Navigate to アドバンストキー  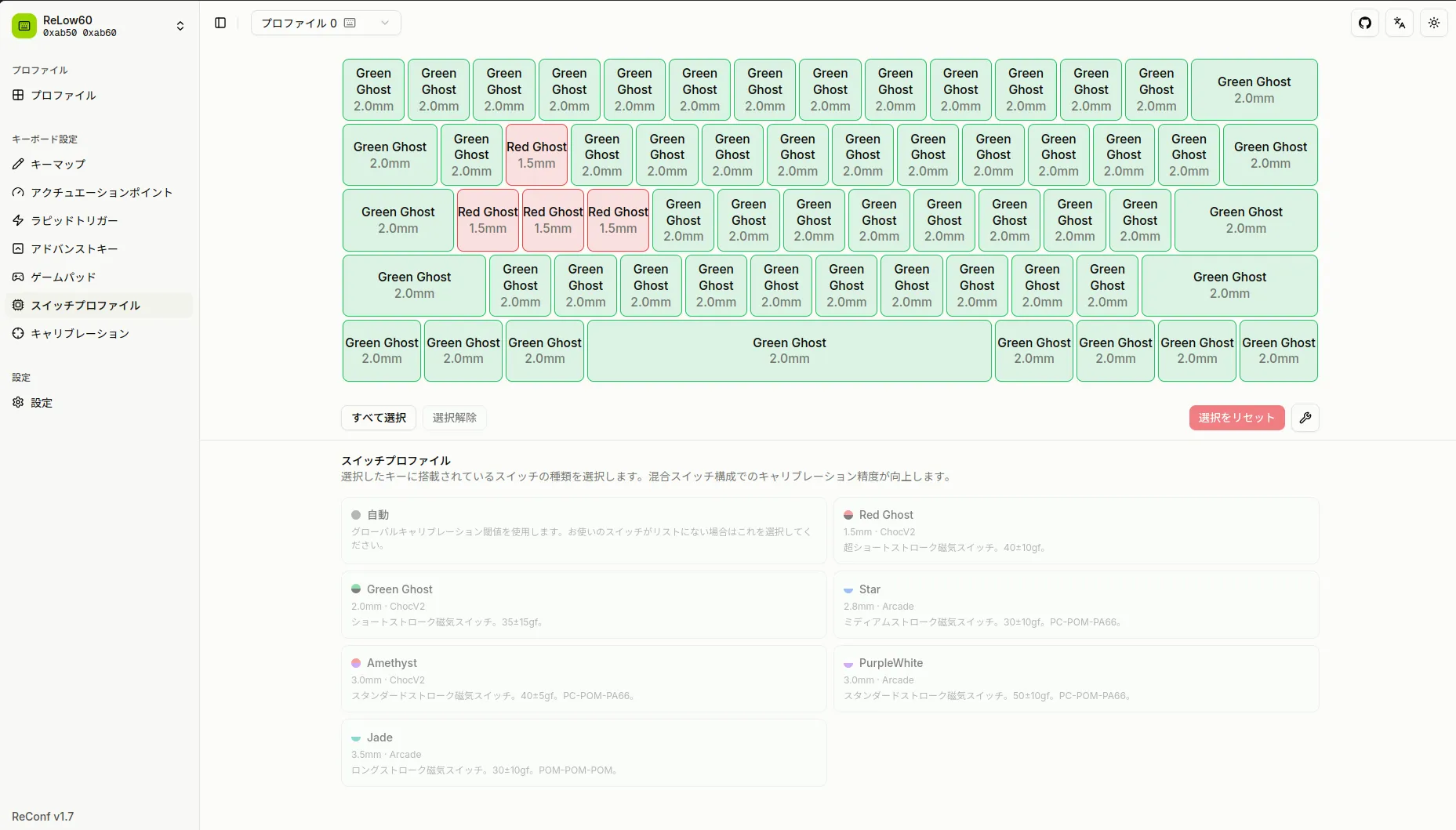(99, 248)
